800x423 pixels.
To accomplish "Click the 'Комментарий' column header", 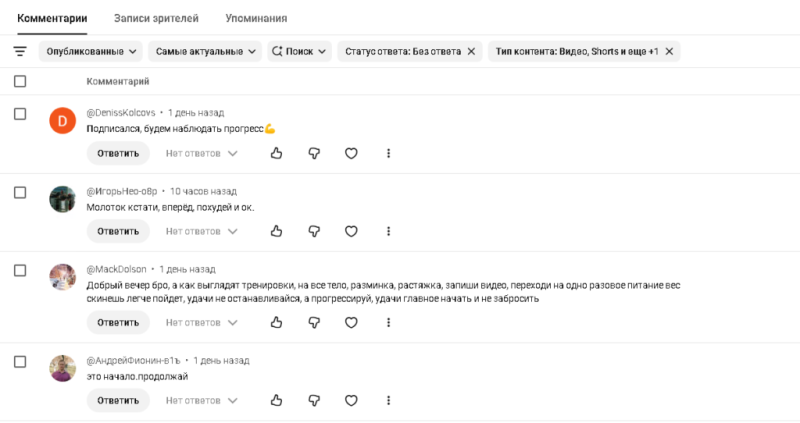I will (118, 81).
